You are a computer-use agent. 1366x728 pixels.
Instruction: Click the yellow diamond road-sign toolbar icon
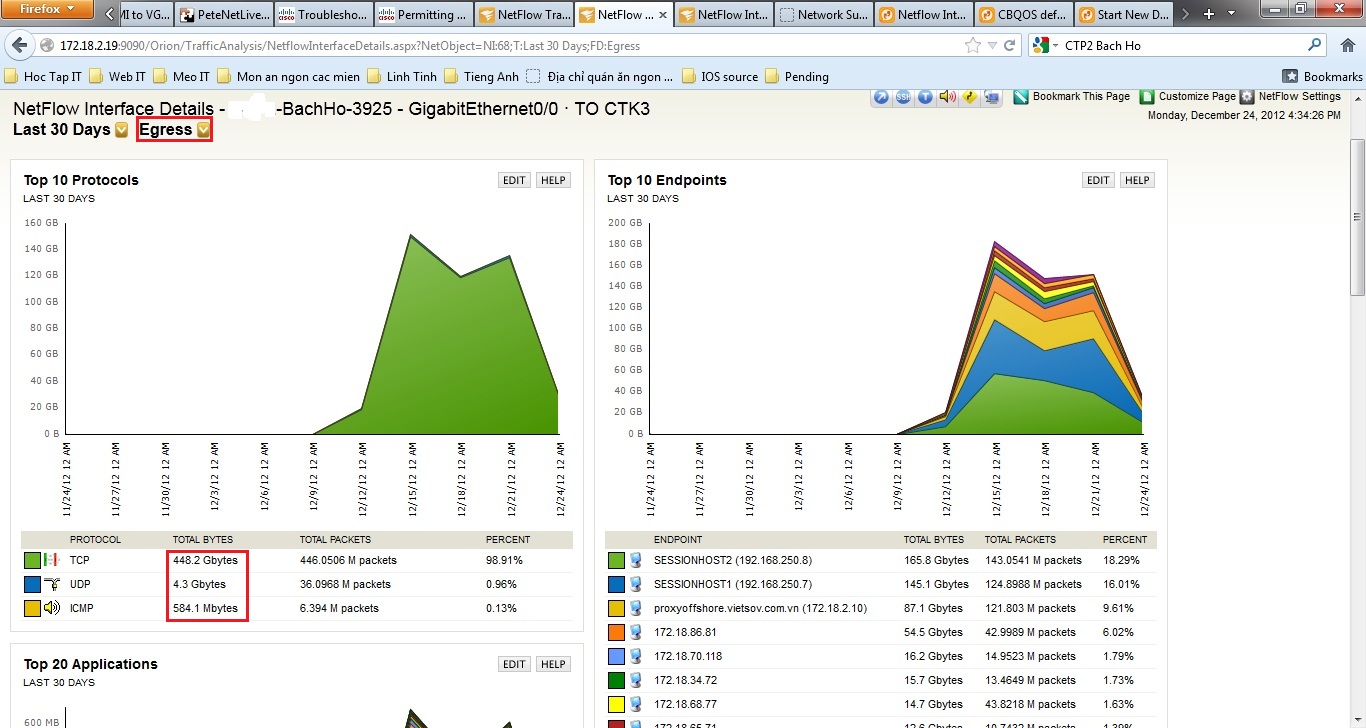pos(969,97)
